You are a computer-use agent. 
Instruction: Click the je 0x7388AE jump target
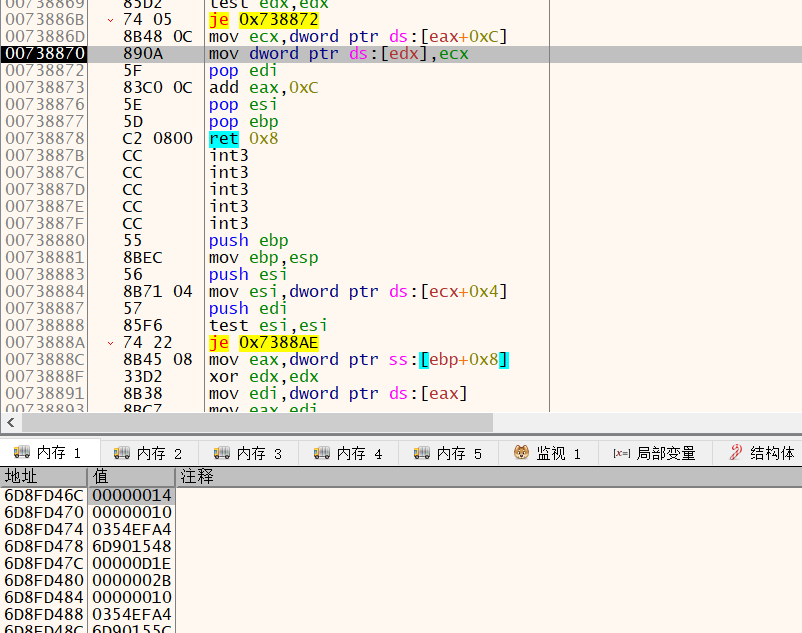(278, 343)
